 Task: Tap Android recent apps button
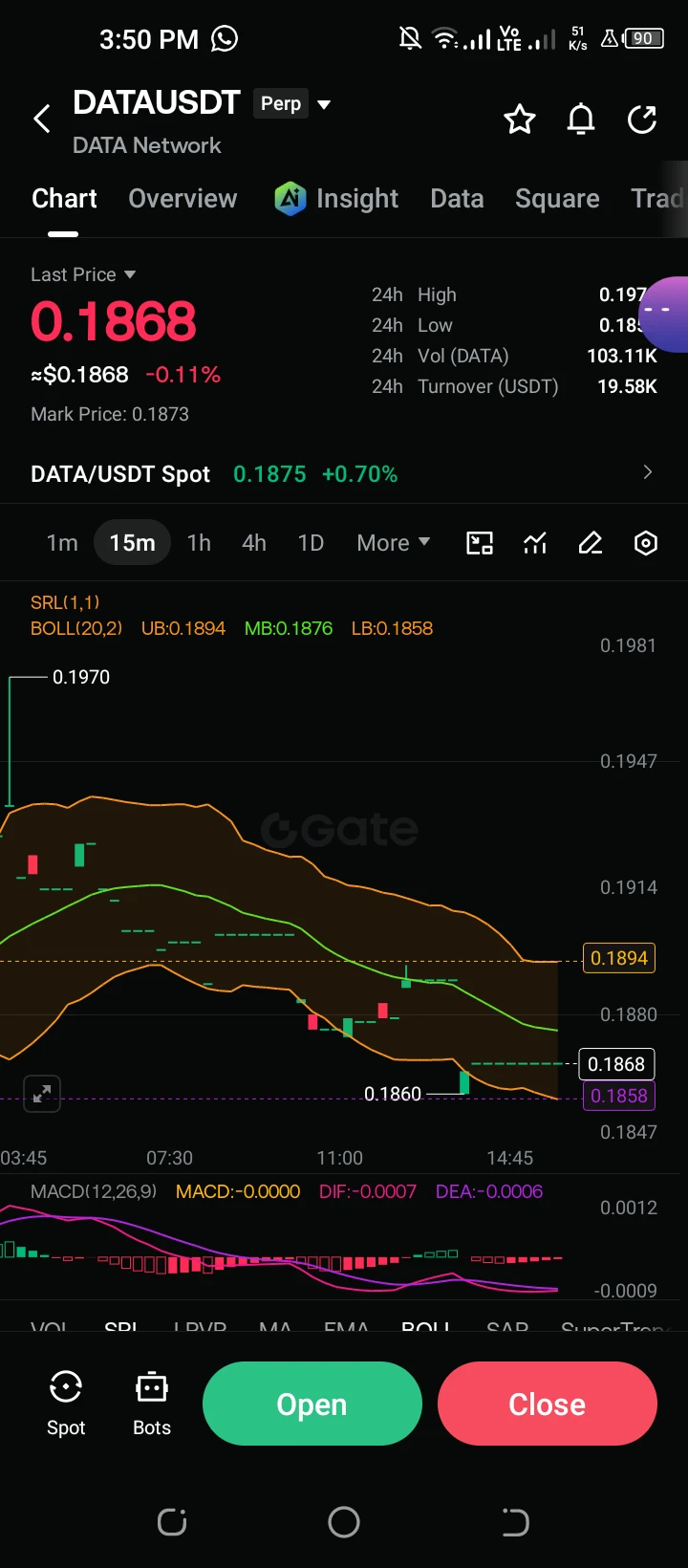[172, 1522]
